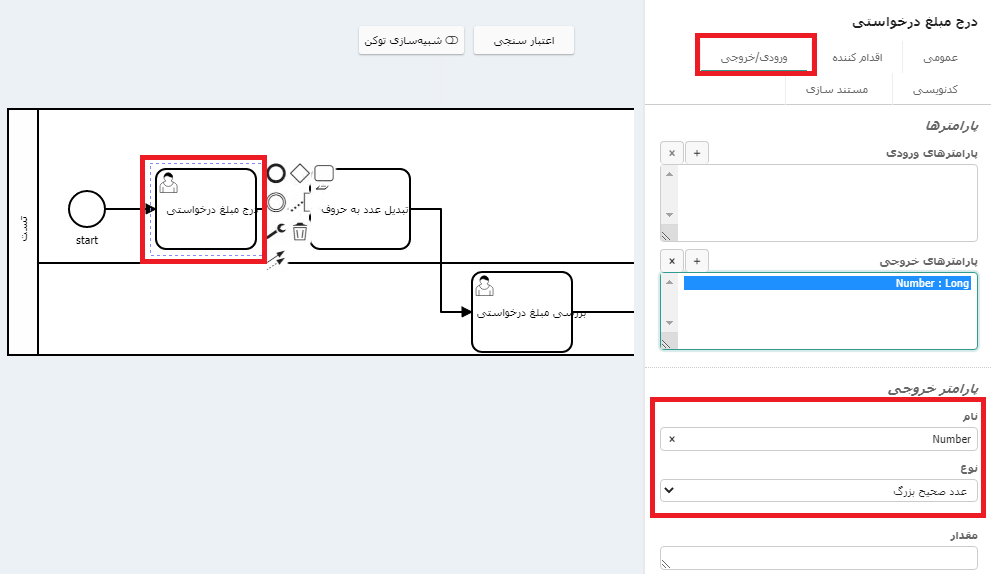Select Number : Long in output list
The width and height of the screenshot is (991, 574).
[x=828, y=284]
